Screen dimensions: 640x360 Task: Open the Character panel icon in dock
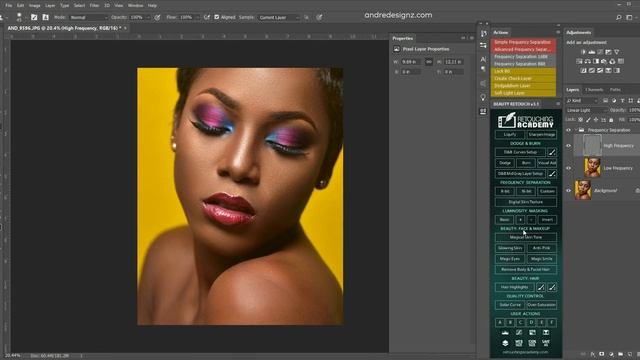pyautogui.click(x=484, y=60)
